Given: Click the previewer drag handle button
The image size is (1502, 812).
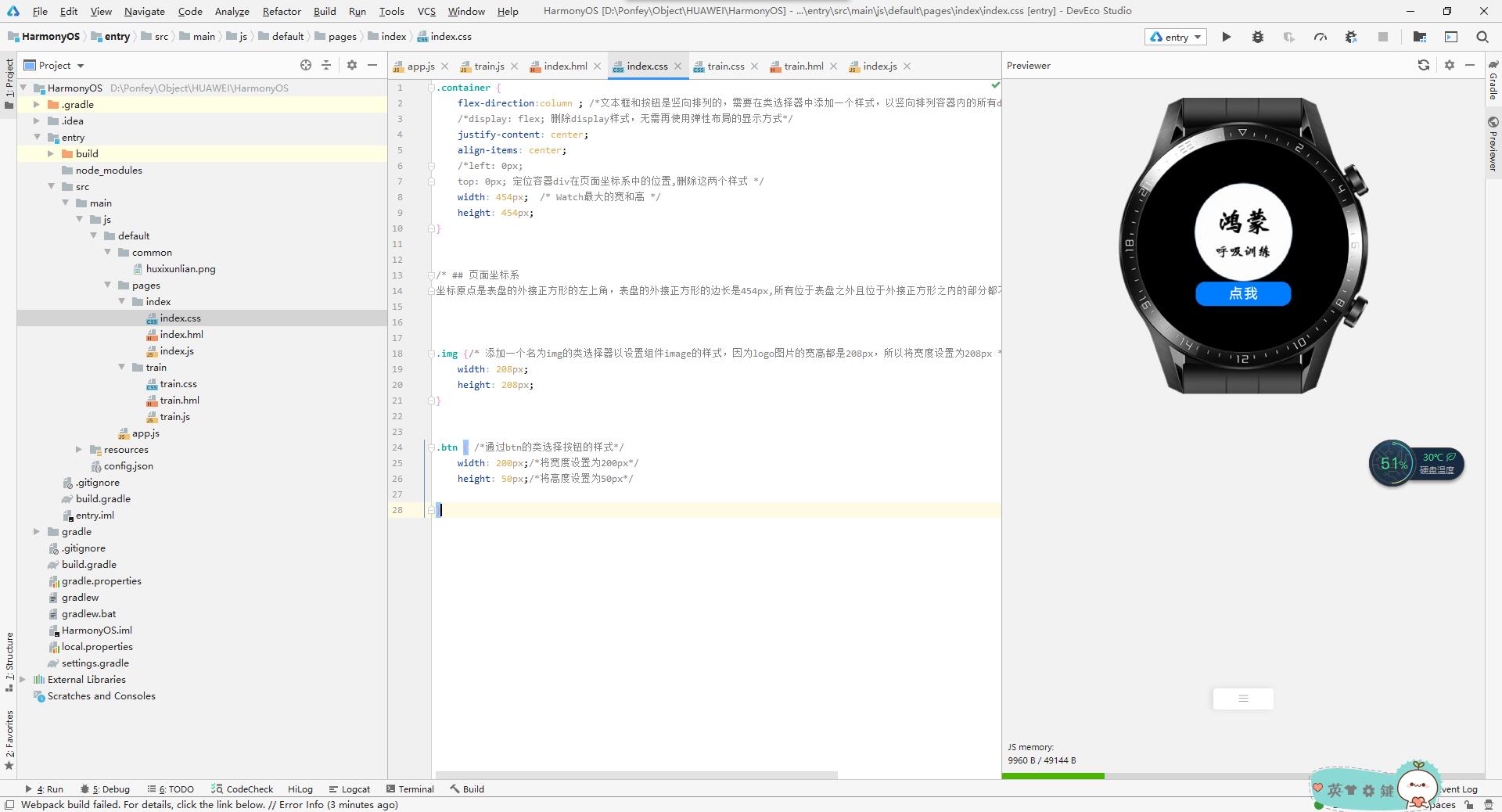Looking at the screenshot, I should 1243,699.
